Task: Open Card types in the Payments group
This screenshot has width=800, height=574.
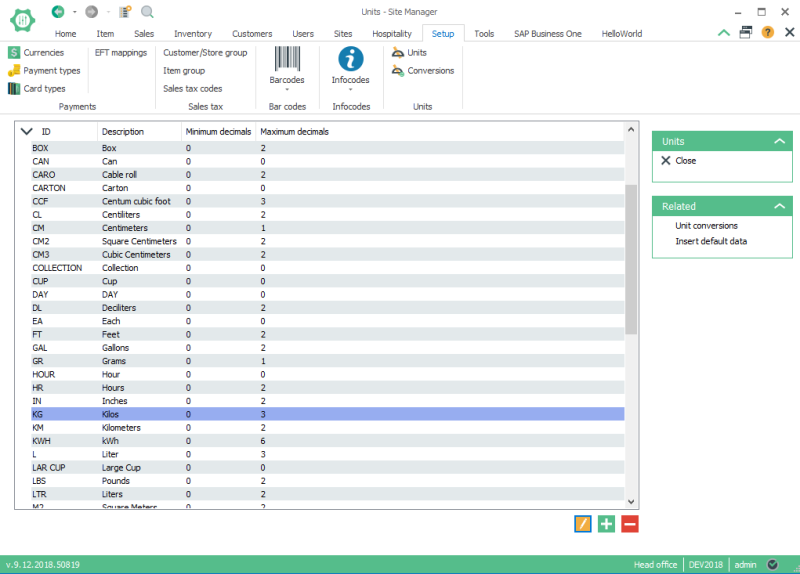Action: [37, 89]
